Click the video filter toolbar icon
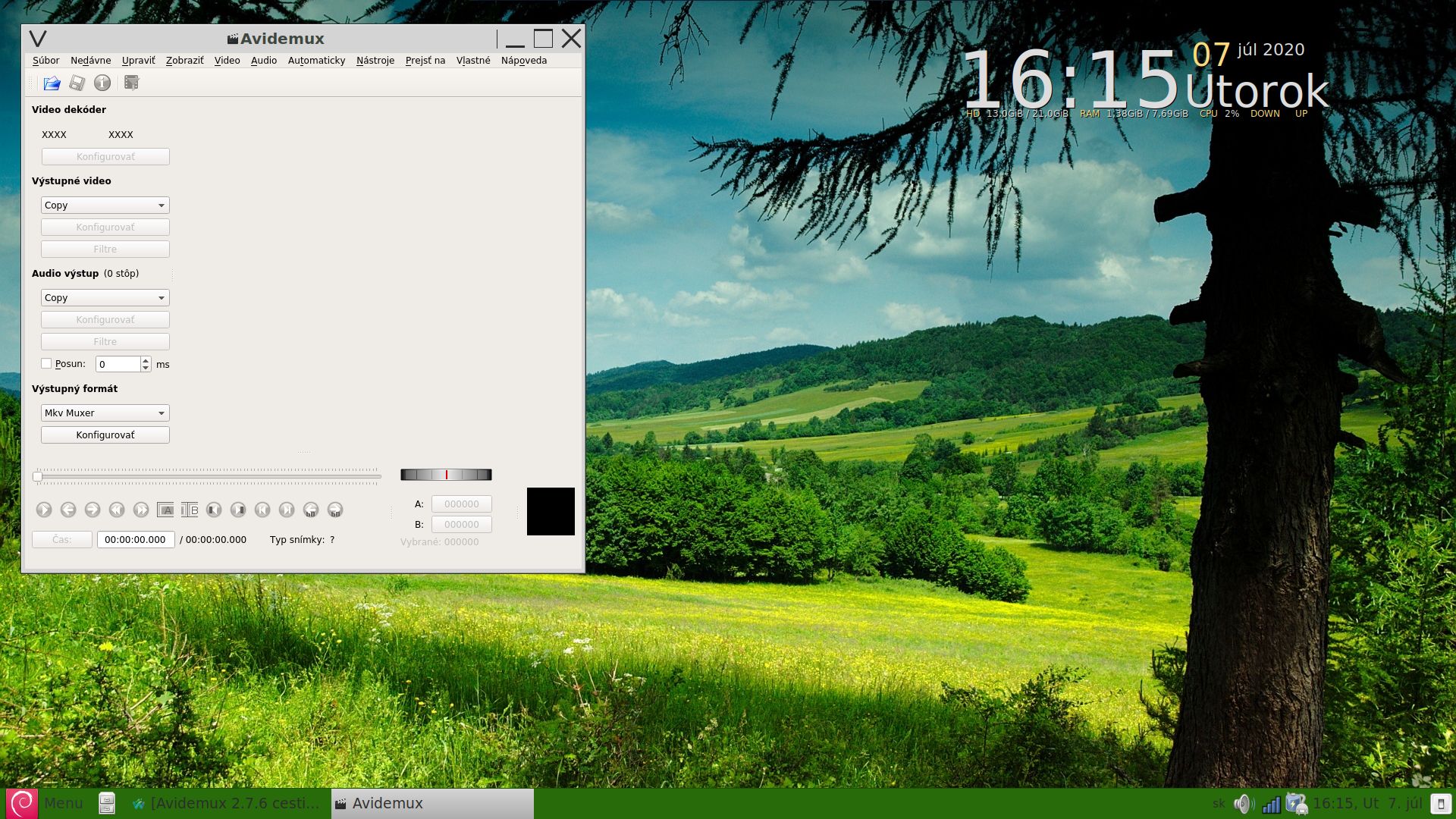 tap(131, 83)
